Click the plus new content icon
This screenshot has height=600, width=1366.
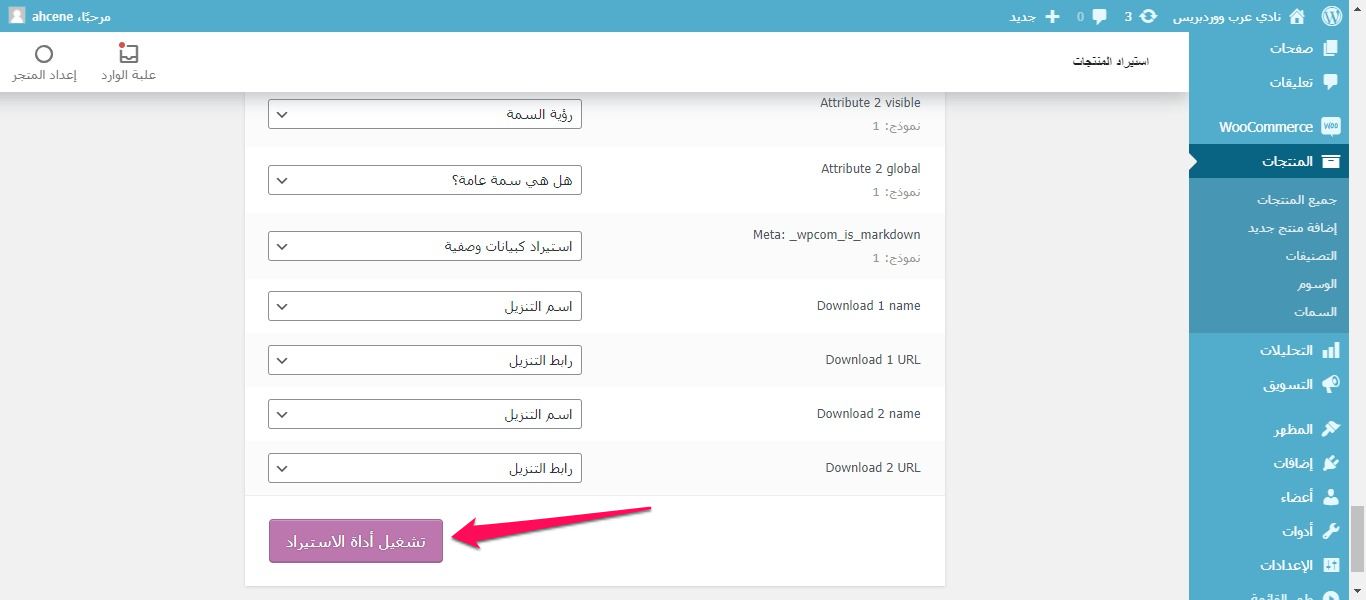(x=1051, y=16)
